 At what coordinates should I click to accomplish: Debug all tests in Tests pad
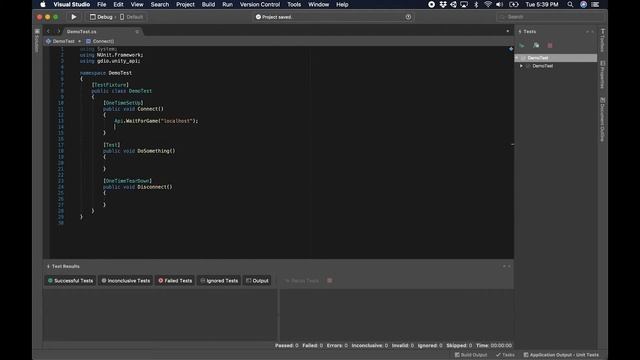coord(536,45)
